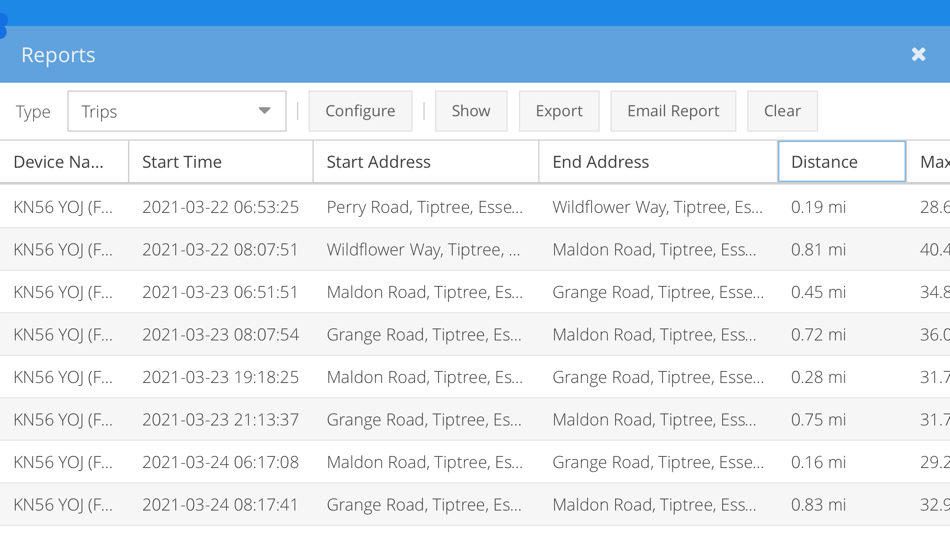This screenshot has width=950, height=534.
Task: Sort by Start Address column header
Action: tap(426, 162)
